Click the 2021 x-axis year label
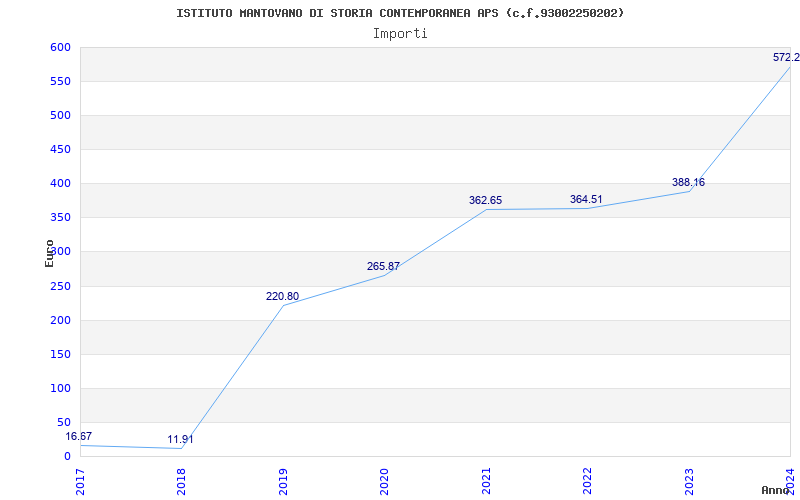Screen dimensions: 800x500 tap(486, 481)
